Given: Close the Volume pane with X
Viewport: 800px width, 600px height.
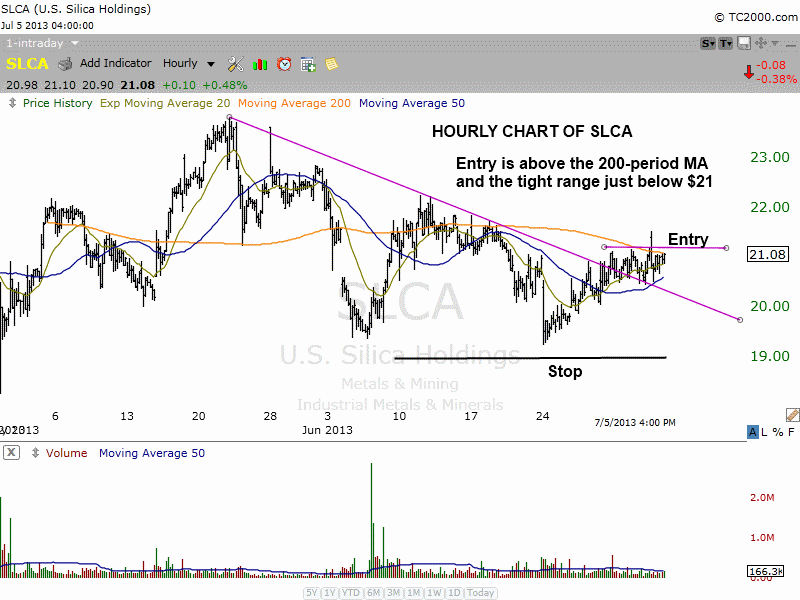Looking at the screenshot, I should tap(11, 453).
